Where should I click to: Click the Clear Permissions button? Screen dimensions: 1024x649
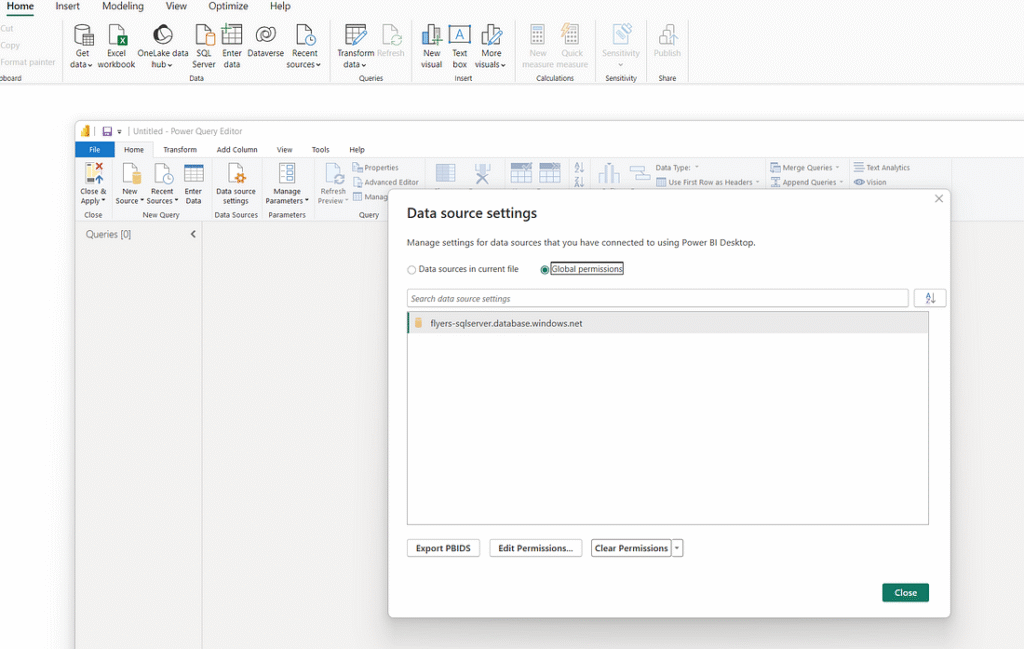pos(632,548)
